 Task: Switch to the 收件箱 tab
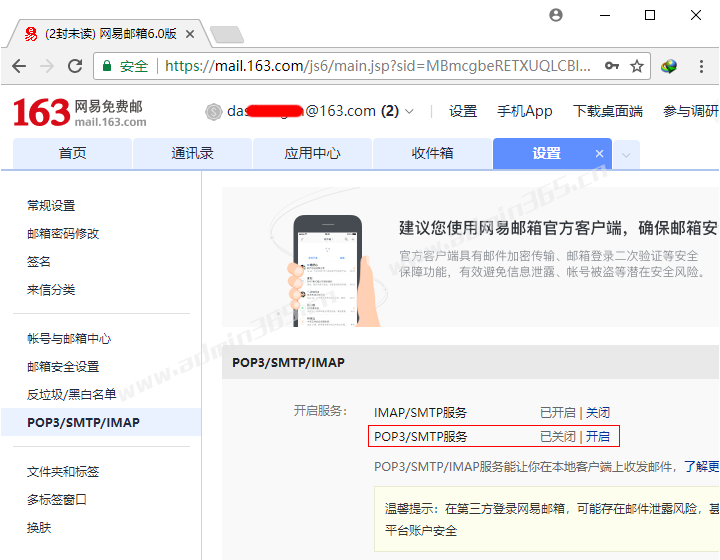pyautogui.click(x=432, y=153)
